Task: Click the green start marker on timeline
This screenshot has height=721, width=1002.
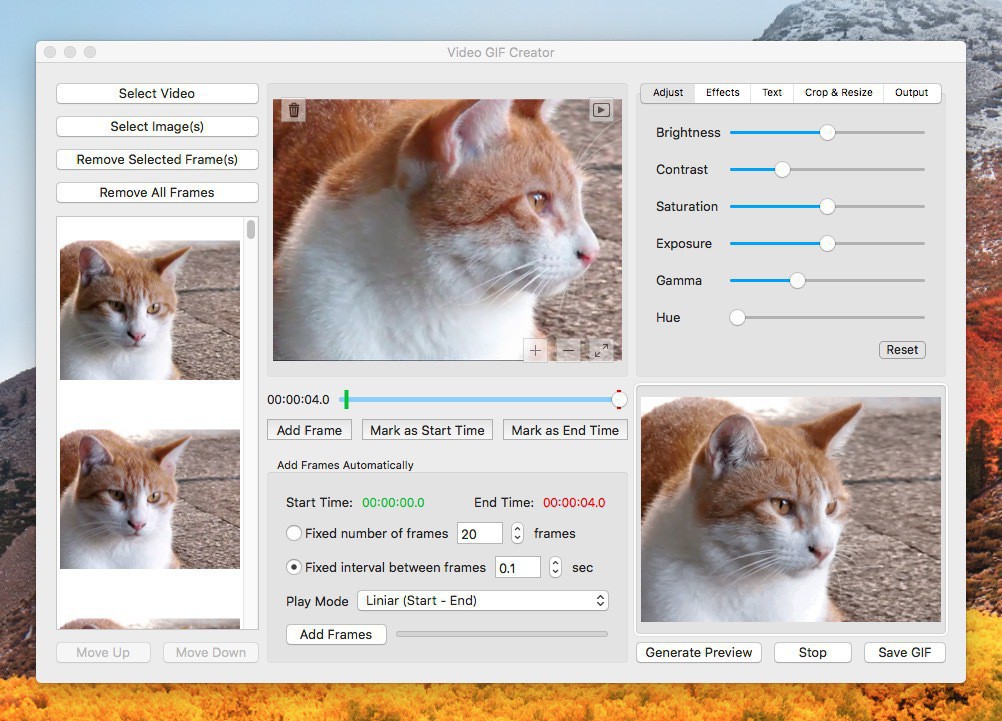Action: pos(345,400)
